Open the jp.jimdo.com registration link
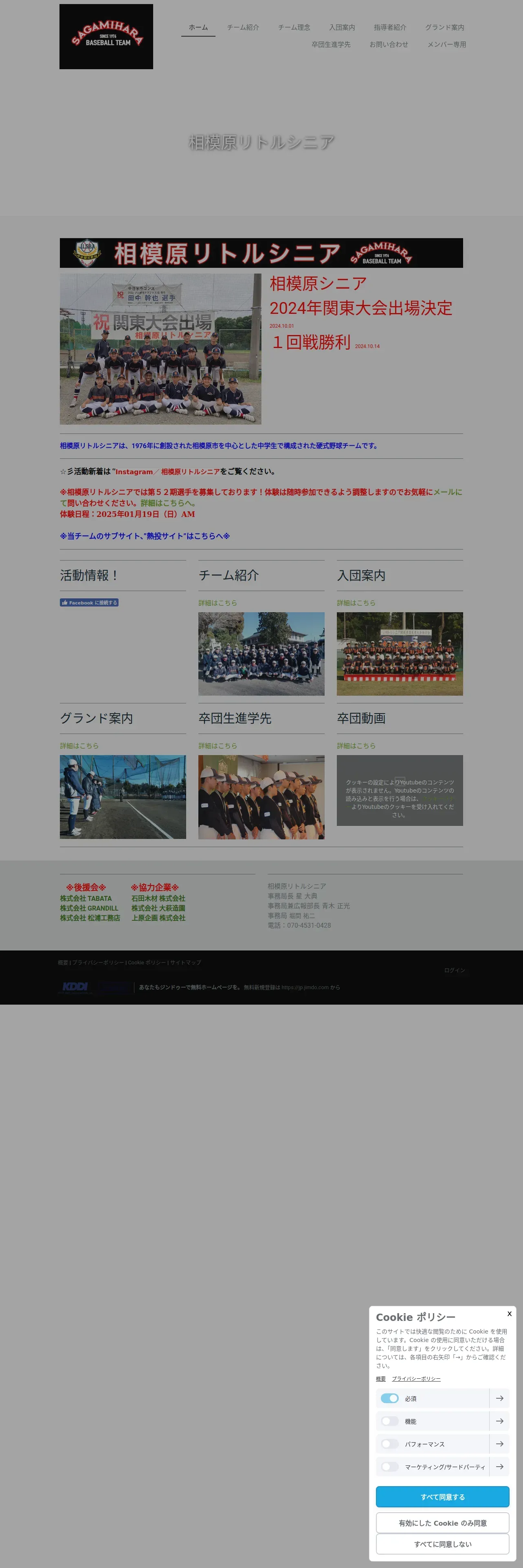Viewport: 523px width, 1568px height. [305, 987]
